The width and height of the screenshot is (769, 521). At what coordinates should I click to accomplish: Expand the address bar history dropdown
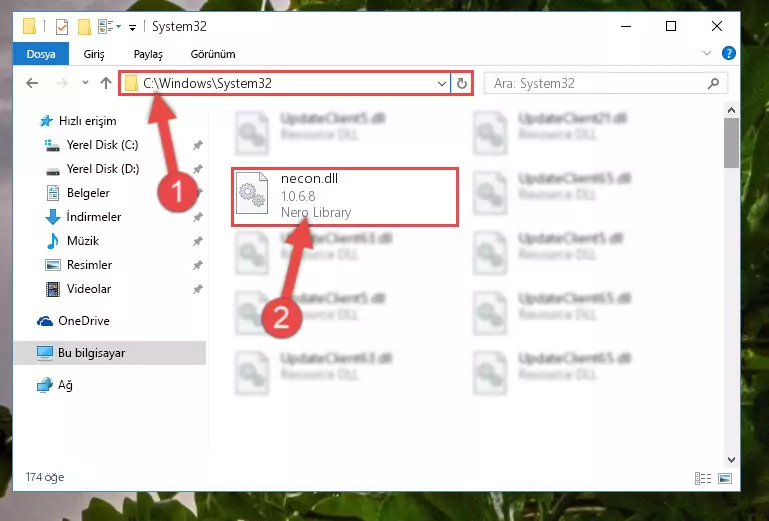click(441, 83)
